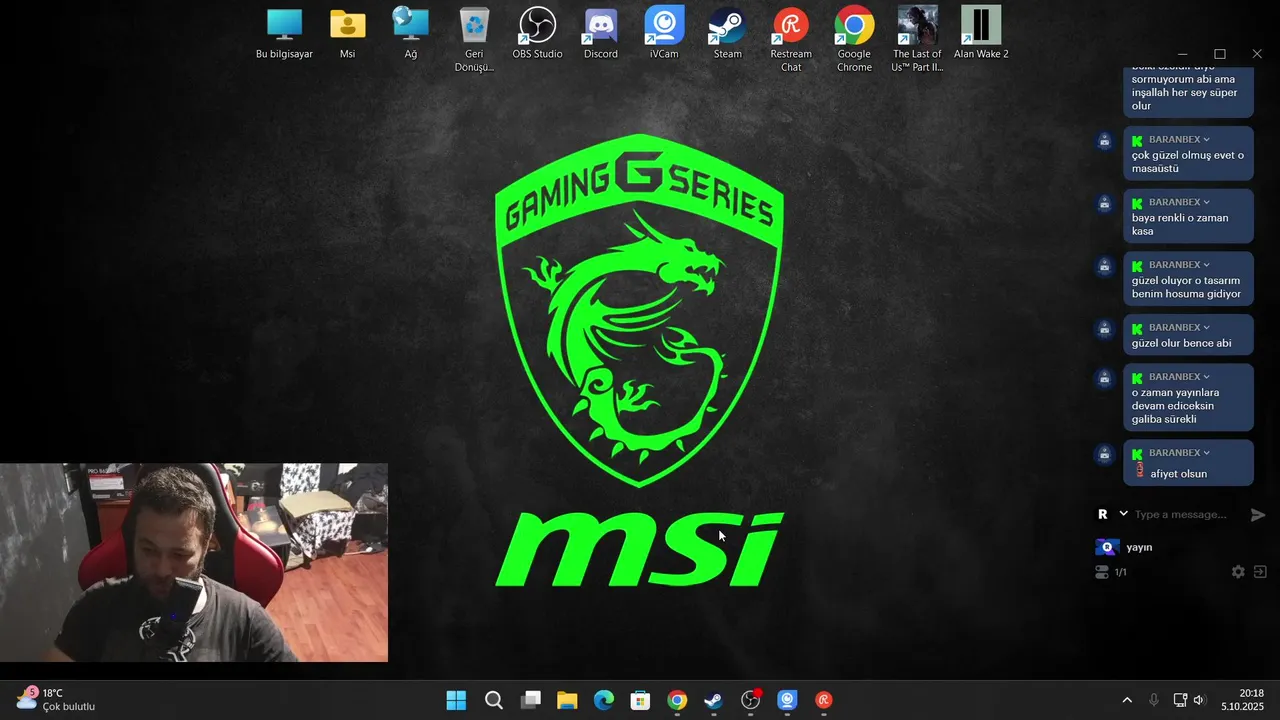The width and height of the screenshot is (1280, 720).
Task: Open File Explorer from the taskbar
Action: (567, 700)
